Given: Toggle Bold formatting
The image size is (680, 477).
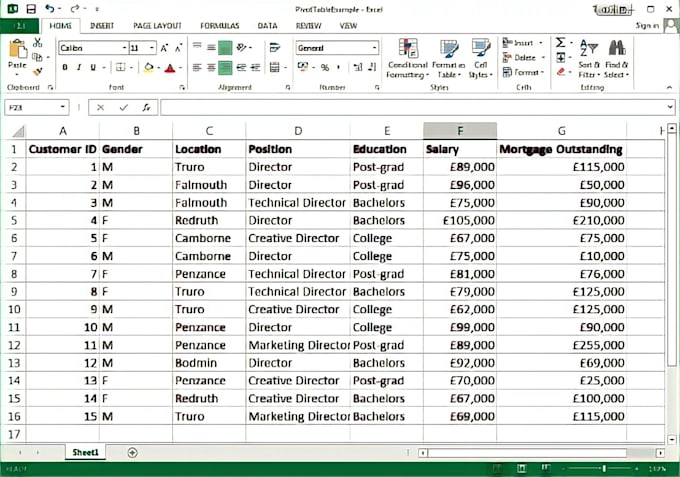Looking at the screenshot, I should click(x=64, y=68).
